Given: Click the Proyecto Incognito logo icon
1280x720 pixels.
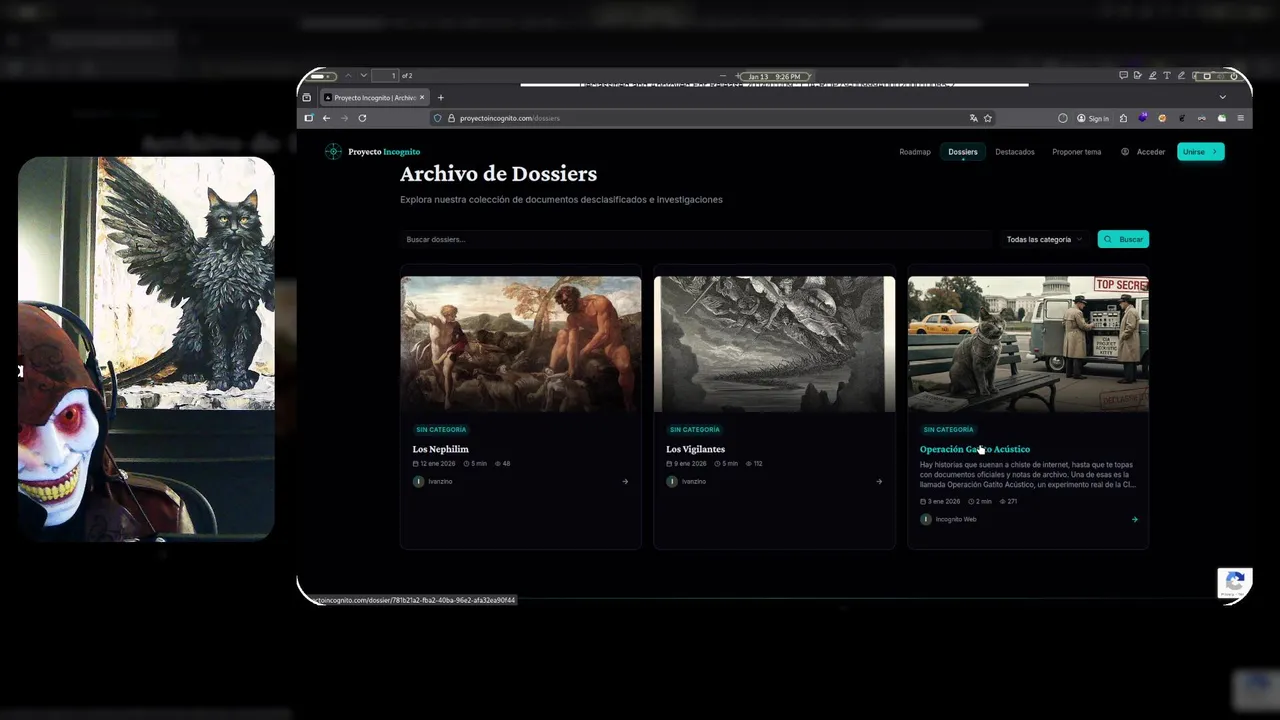Looking at the screenshot, I should click(x=333, y=152).
